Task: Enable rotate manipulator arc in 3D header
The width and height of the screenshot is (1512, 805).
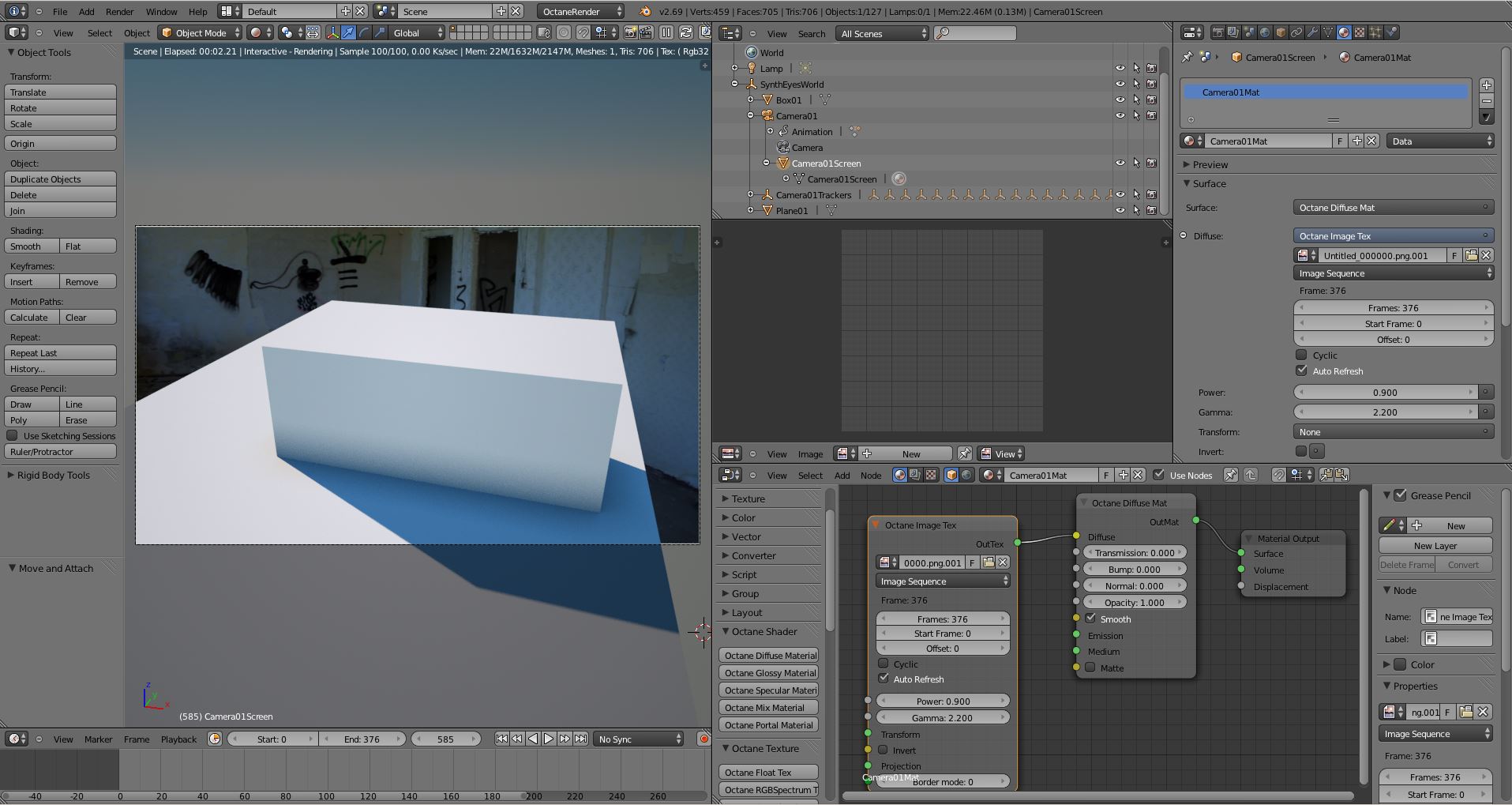Action: pos(364,32)
